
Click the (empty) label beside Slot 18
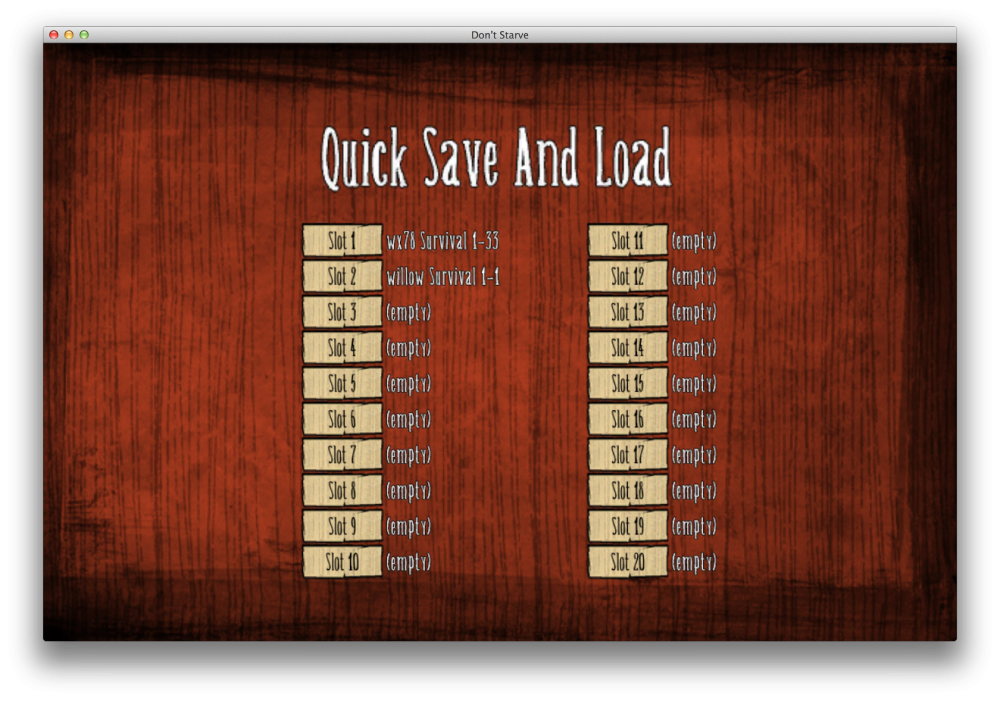click(x=694, y=491)
